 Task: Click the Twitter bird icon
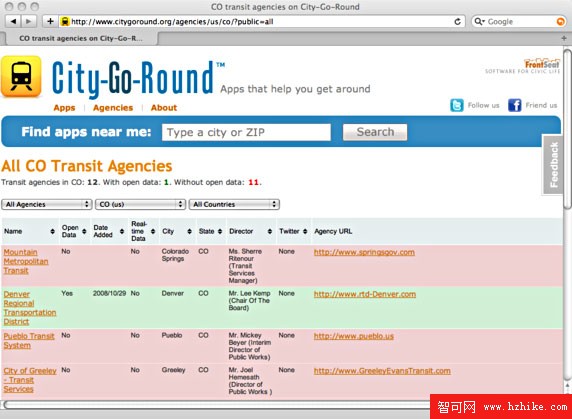coord(457,105)
